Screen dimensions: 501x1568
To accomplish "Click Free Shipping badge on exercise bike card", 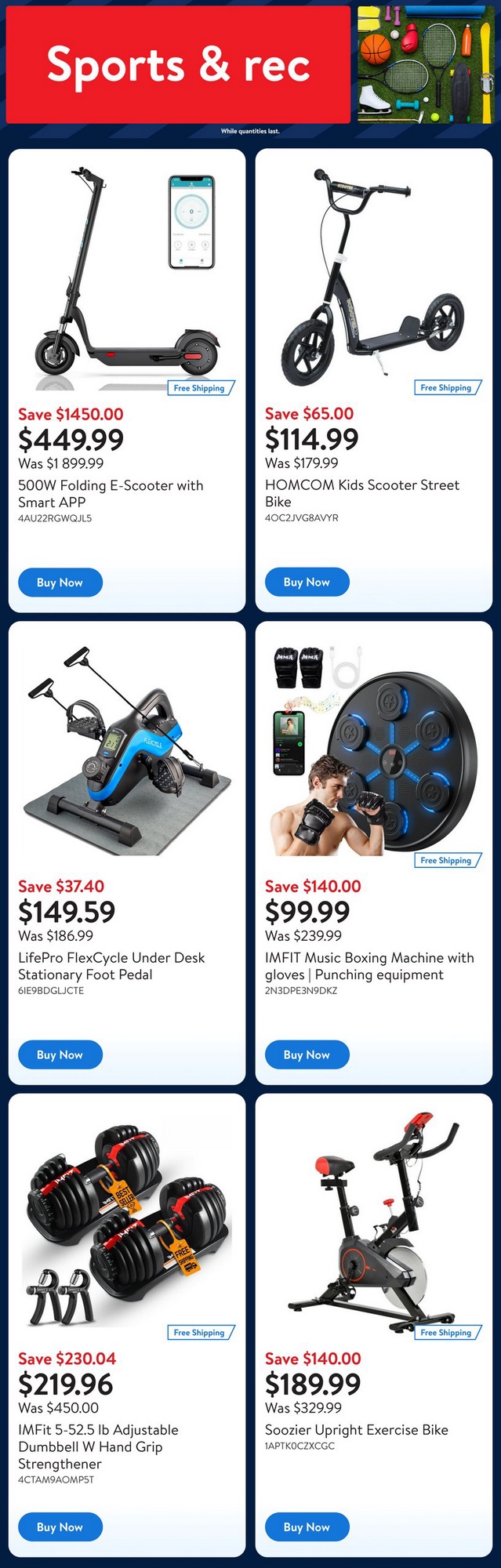I will 447,1332.
